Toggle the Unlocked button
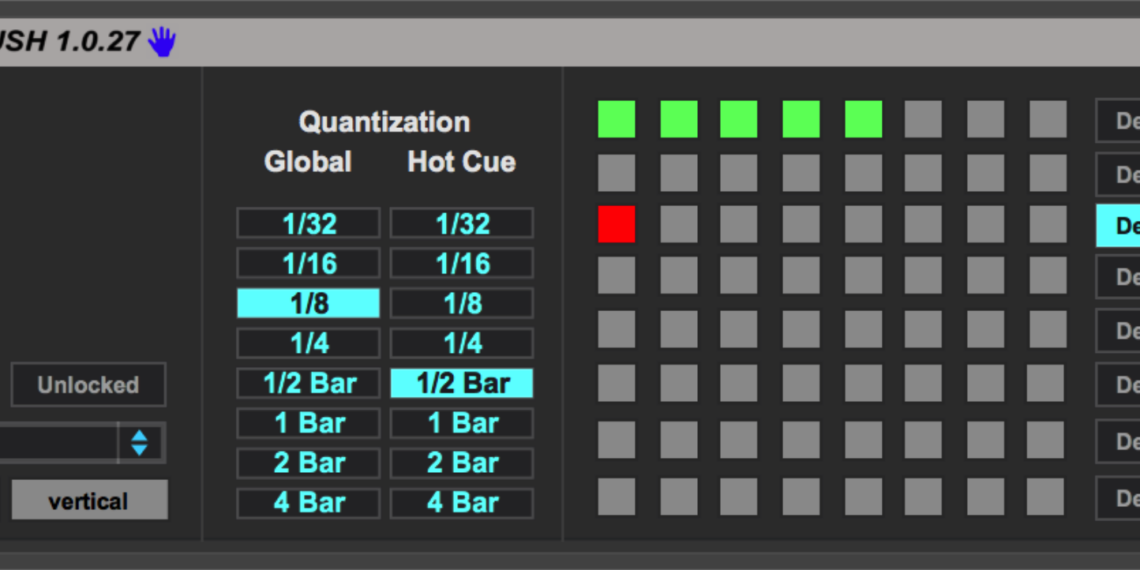The image size is (1140, 570). 88,385
